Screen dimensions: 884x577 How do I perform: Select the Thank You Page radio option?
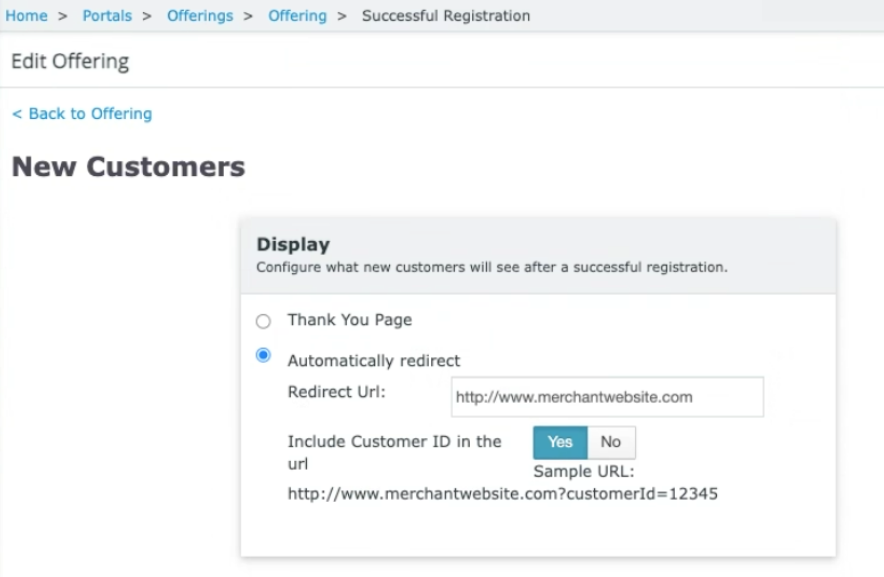click(263, 321)
